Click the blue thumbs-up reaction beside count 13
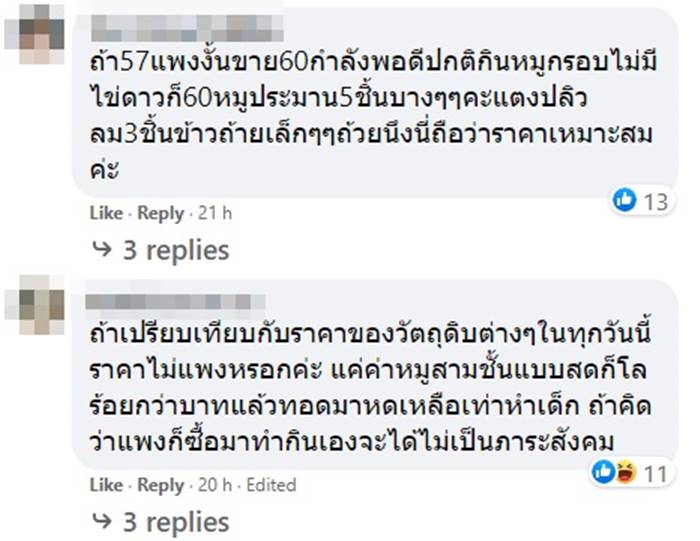 pyautogui.click(x=624, y=200)
